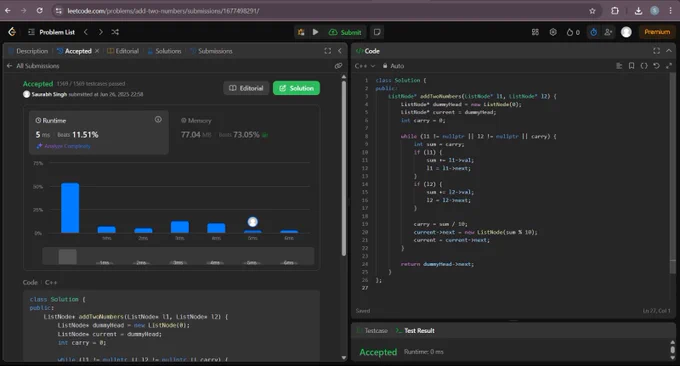680x366 pixels.
Task: Toggle the Auto lock setting
Action: 393,66
